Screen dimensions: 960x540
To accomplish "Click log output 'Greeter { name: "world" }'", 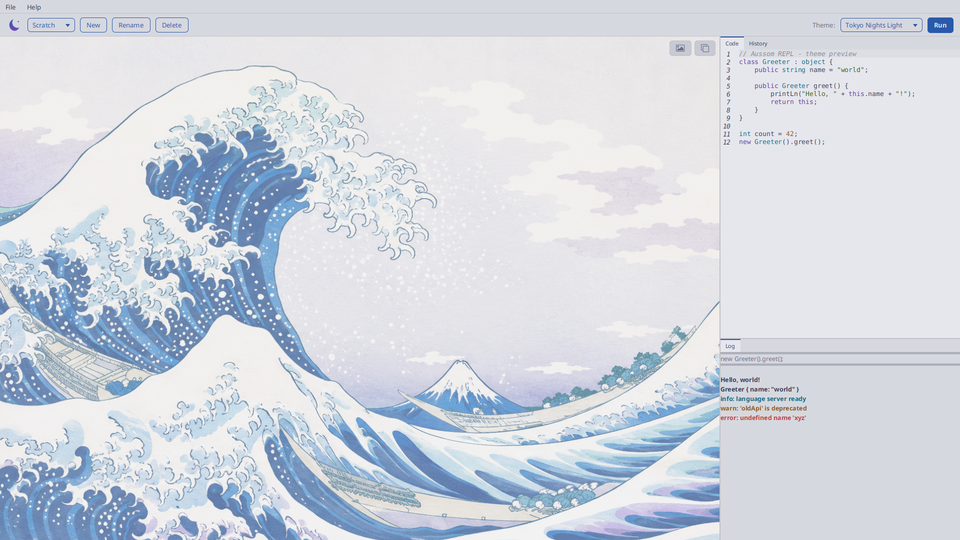I will 759,389.
